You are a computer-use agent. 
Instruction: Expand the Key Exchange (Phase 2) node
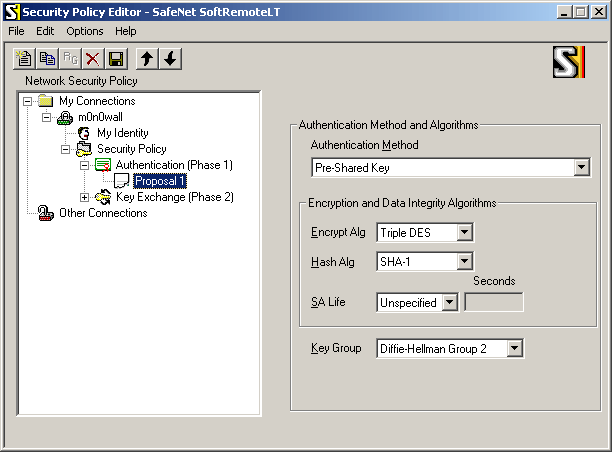pyautogui.click(x=84, y=198)
